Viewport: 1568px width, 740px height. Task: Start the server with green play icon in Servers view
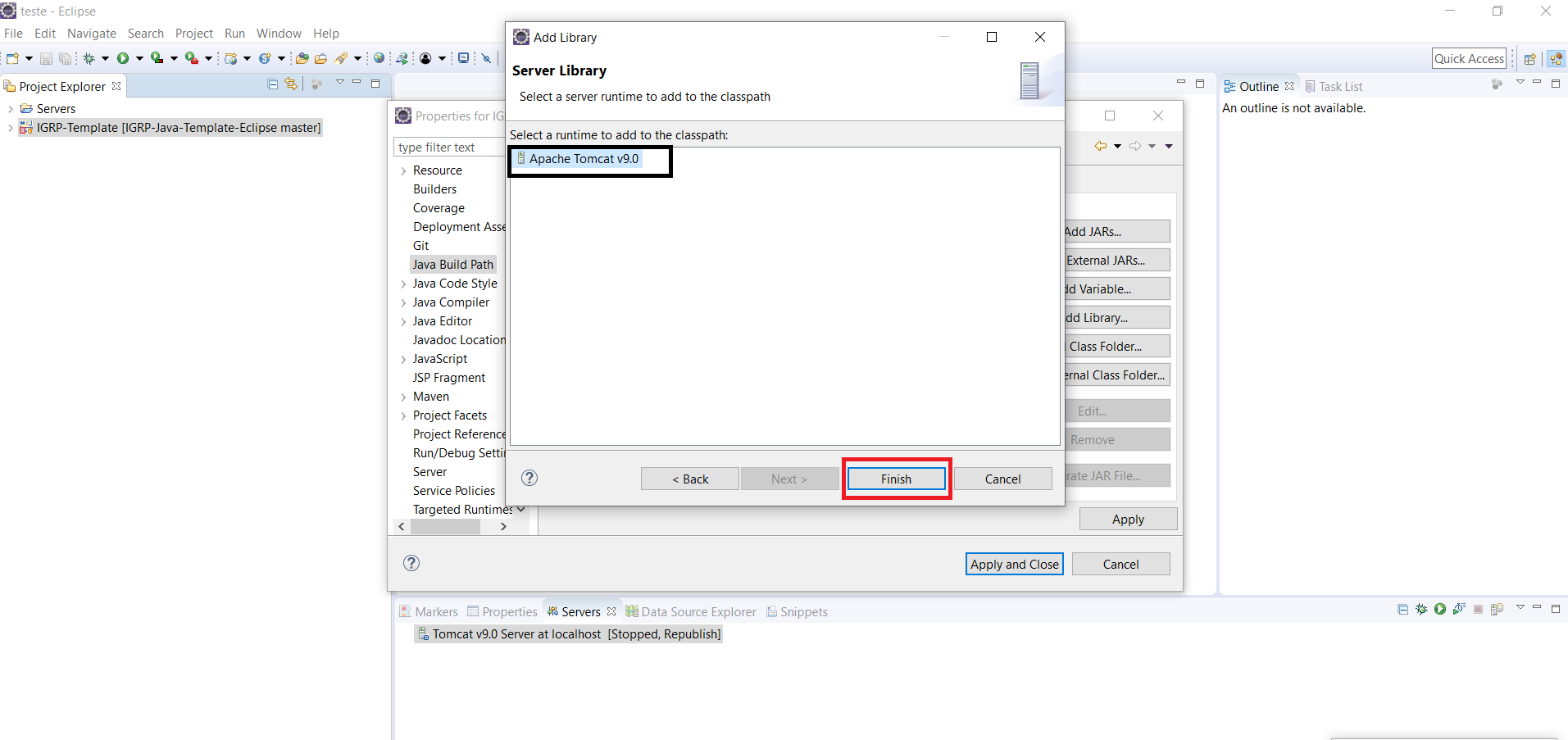1440,609
